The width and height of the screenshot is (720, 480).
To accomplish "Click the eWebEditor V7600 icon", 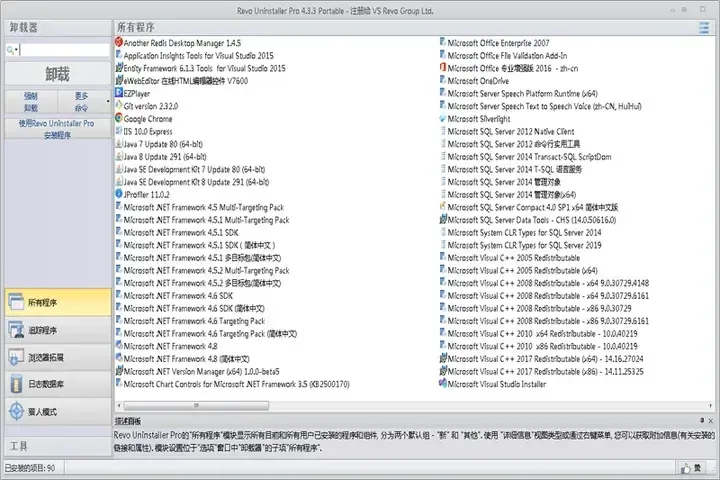I will 119,80.
